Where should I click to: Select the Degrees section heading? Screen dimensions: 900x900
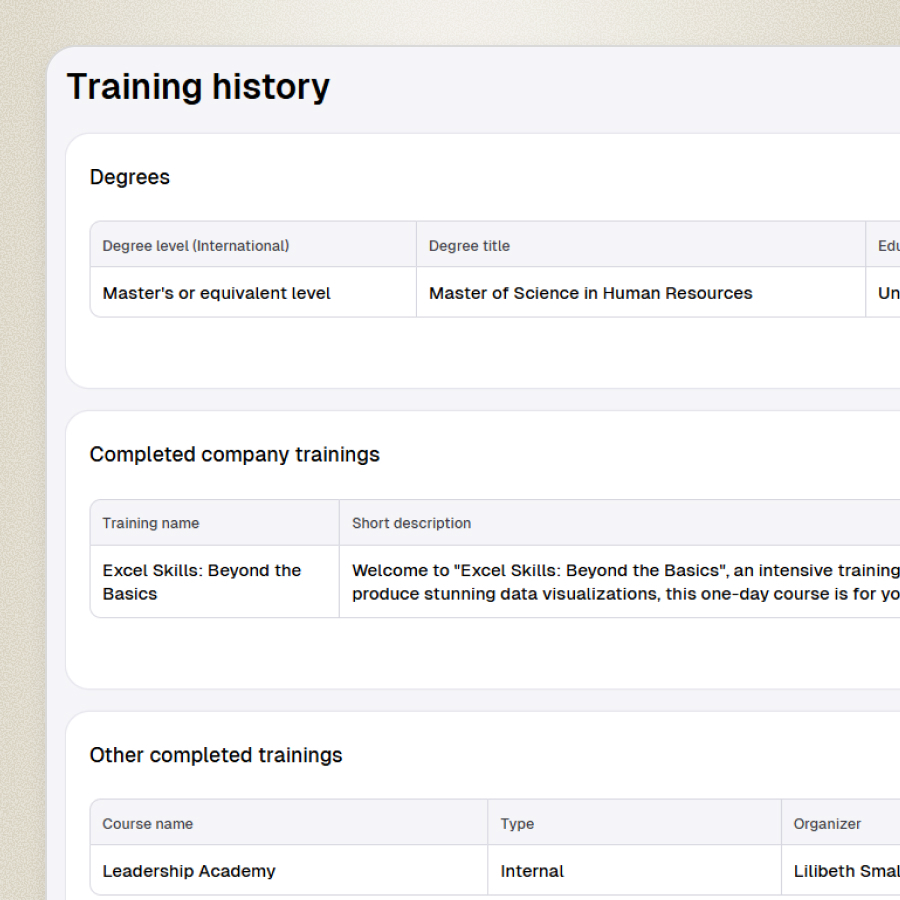pos(130,177)
